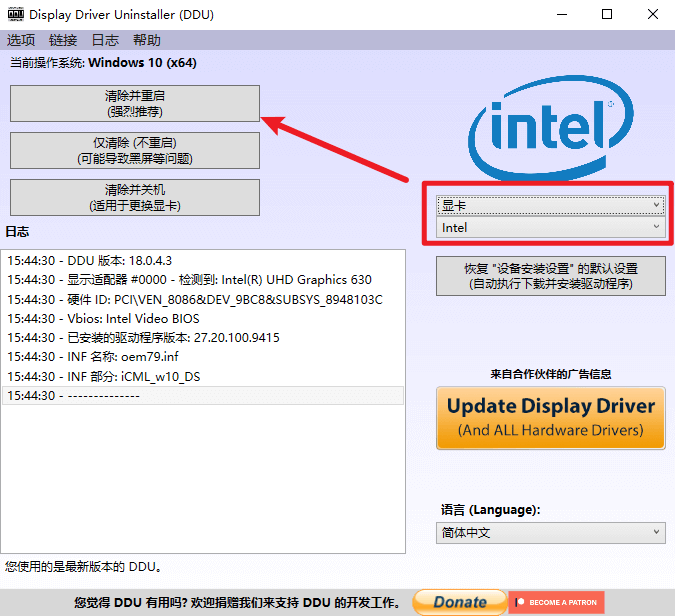675x616 pixels.
Task: Click the Become a Patron button
Action: (x=556, y=602)
